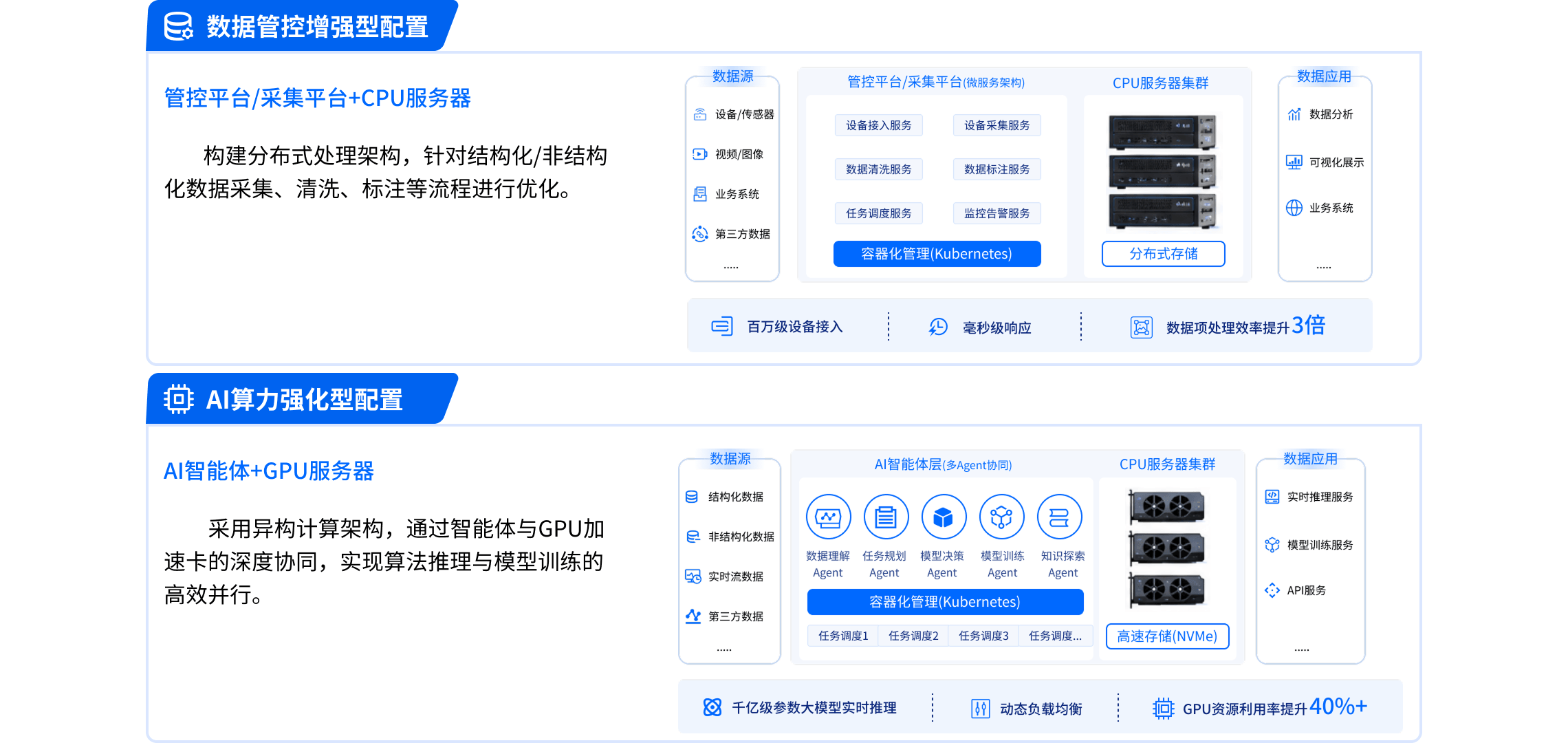Click the database icon beside 数据管控增强型配置
The height and width of the screenshot is (743, 1568).
(x=179, y=27)
